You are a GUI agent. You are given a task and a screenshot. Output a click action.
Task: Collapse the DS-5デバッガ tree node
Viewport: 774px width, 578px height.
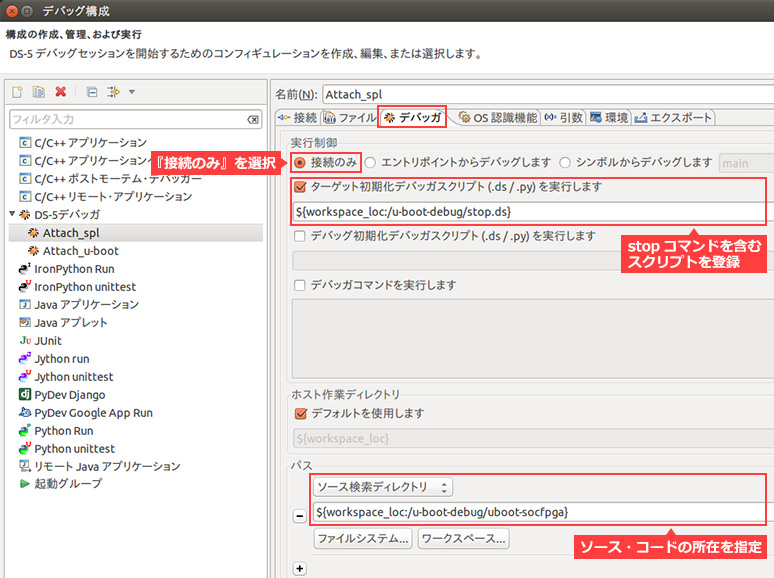click(x=13, y=215)
